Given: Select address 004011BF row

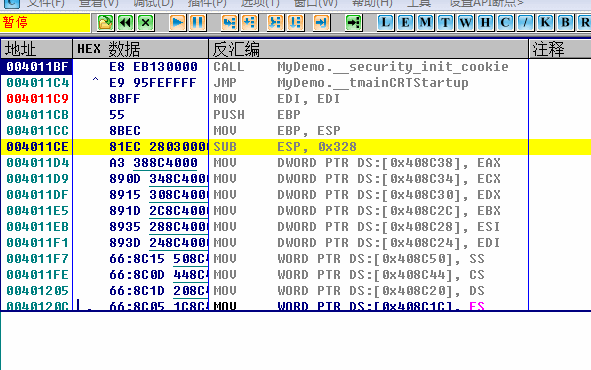Looking at the screenshot, I should pos(37,67).
